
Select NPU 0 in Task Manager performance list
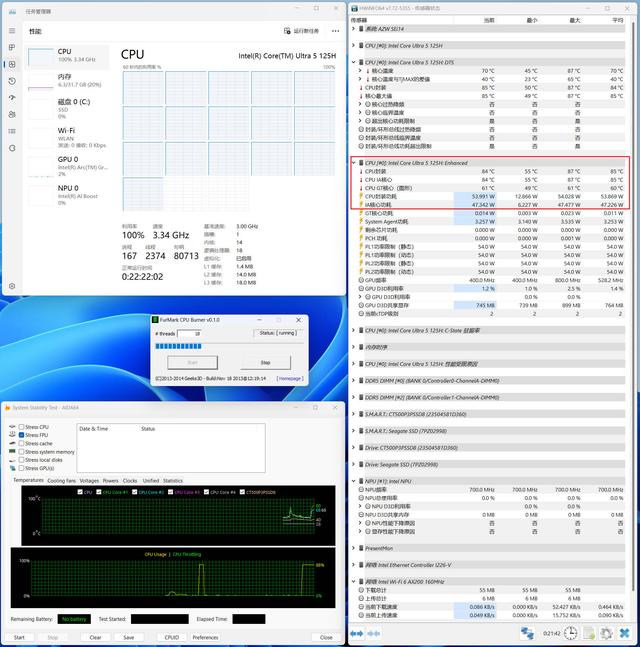67,195
